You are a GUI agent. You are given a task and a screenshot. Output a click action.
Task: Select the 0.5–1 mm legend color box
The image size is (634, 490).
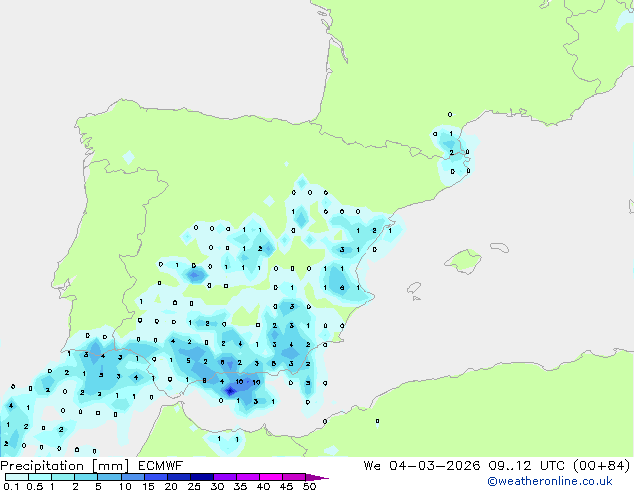coord(40,477)
